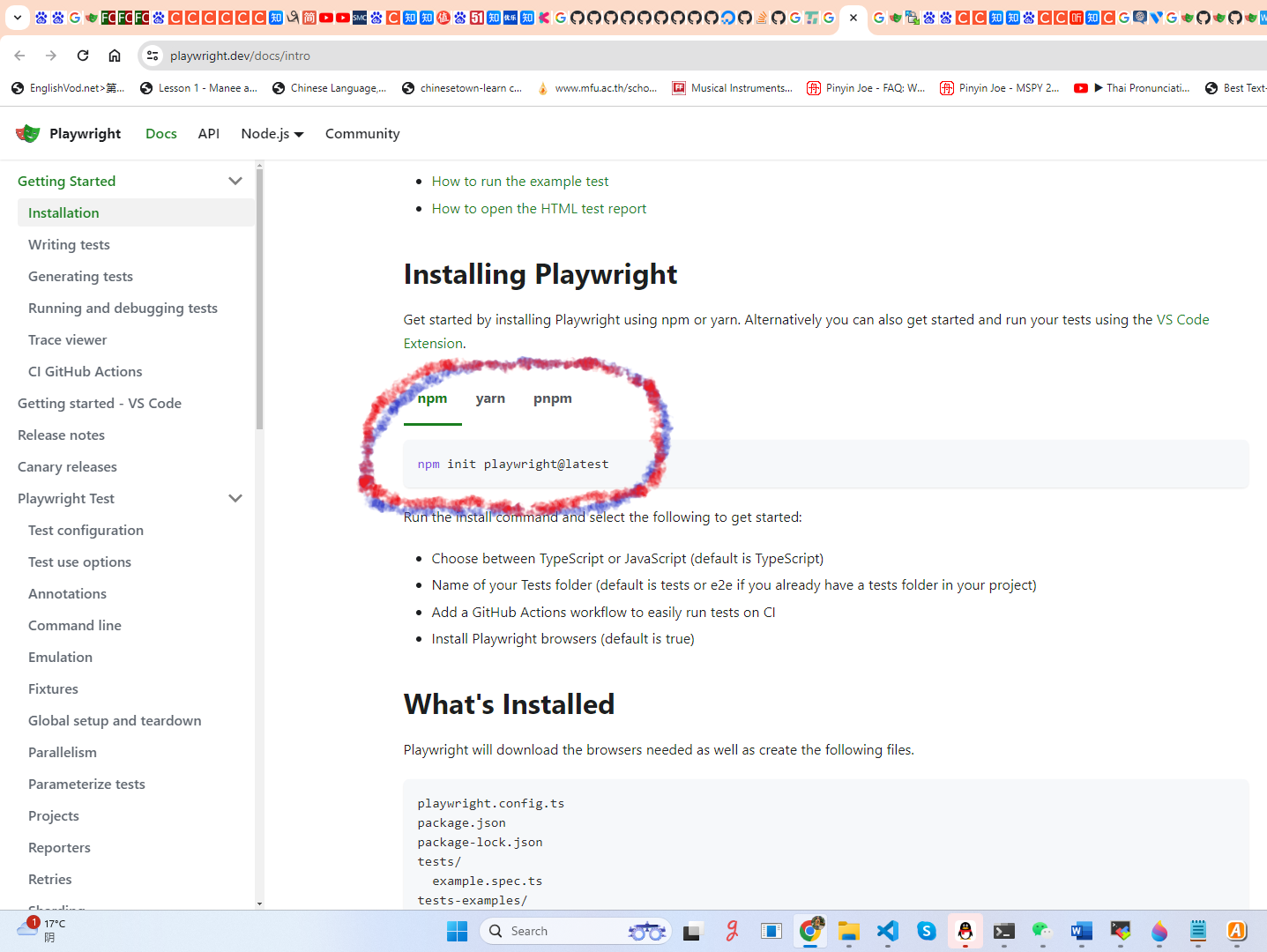Open QQ penguin icon on the taskbar
Viewport: 1267px width, 952px height.
pos(965,931)
